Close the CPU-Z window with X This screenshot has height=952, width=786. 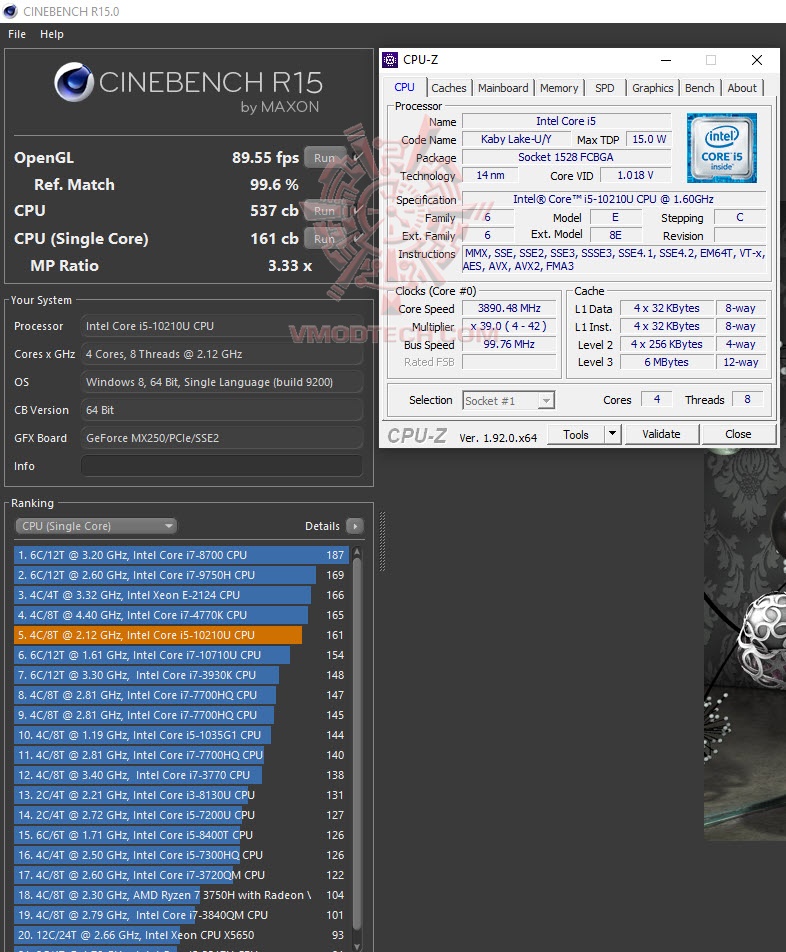pos(757,60)
